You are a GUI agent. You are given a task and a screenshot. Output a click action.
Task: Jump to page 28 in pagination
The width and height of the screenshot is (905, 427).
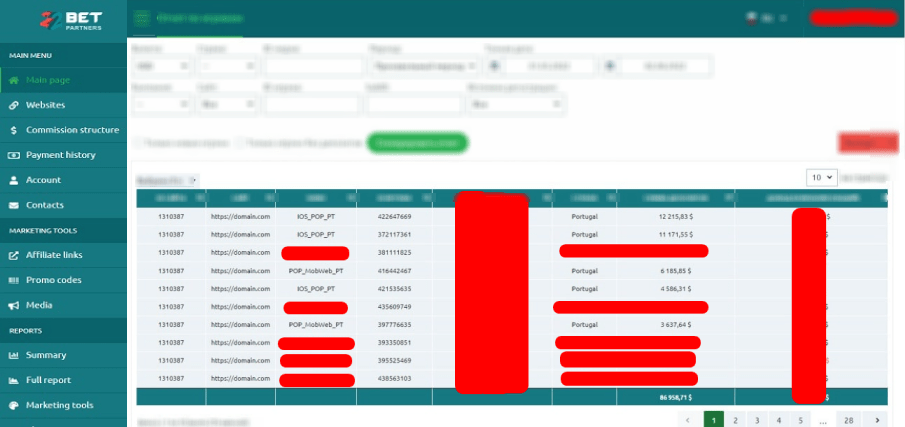pos(849,420)
